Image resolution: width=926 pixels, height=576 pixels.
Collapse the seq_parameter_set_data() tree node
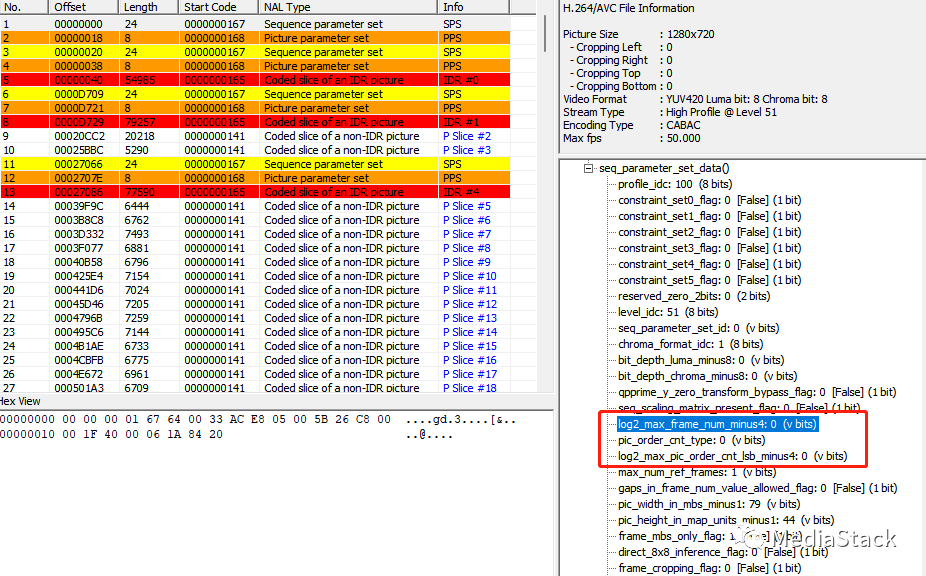point(588,169)
